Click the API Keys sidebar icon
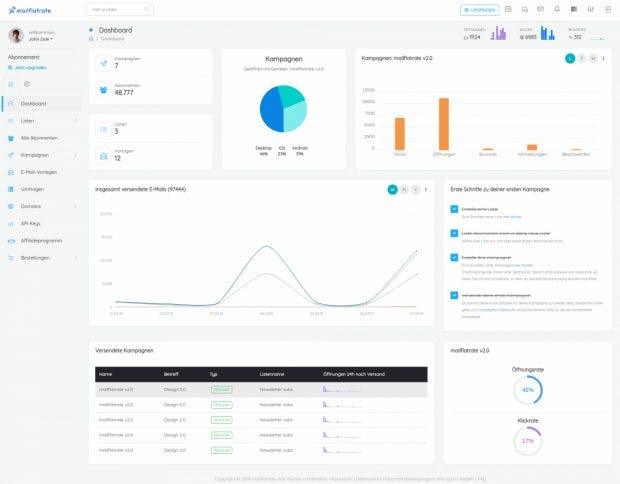 [11, 224]
